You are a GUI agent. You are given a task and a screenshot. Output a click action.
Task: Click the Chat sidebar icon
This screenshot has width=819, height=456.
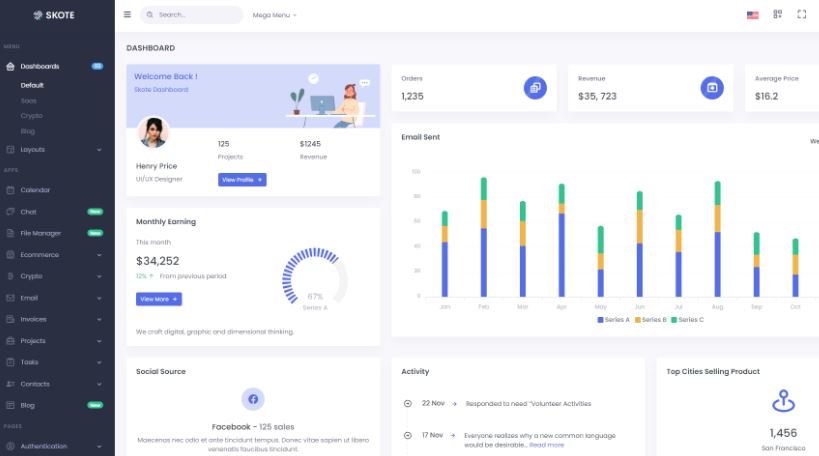pyautogui.click(x=10, y=212)
